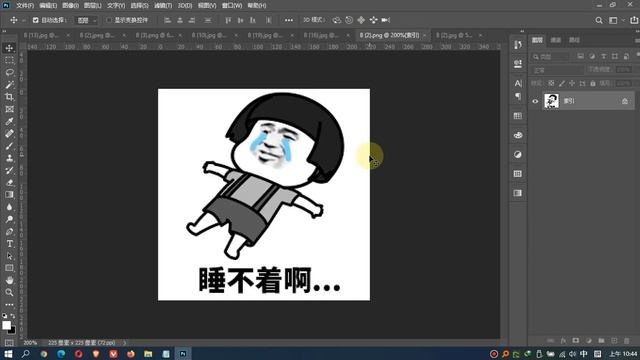Toggle the lock transparent pixels icon
This screenshot has width=640, height=360.
point(551,83)
